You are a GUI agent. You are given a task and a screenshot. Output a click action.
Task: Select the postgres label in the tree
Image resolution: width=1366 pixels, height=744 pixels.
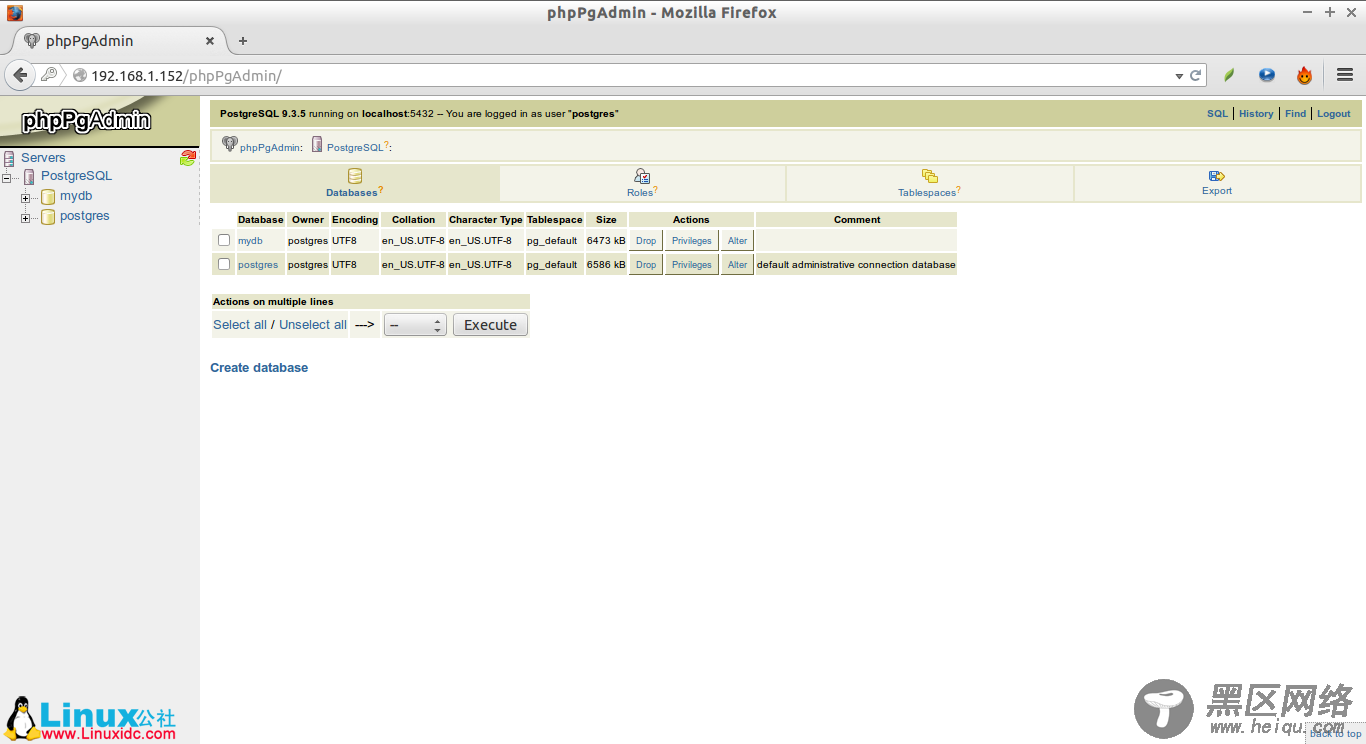coord(85,216)
